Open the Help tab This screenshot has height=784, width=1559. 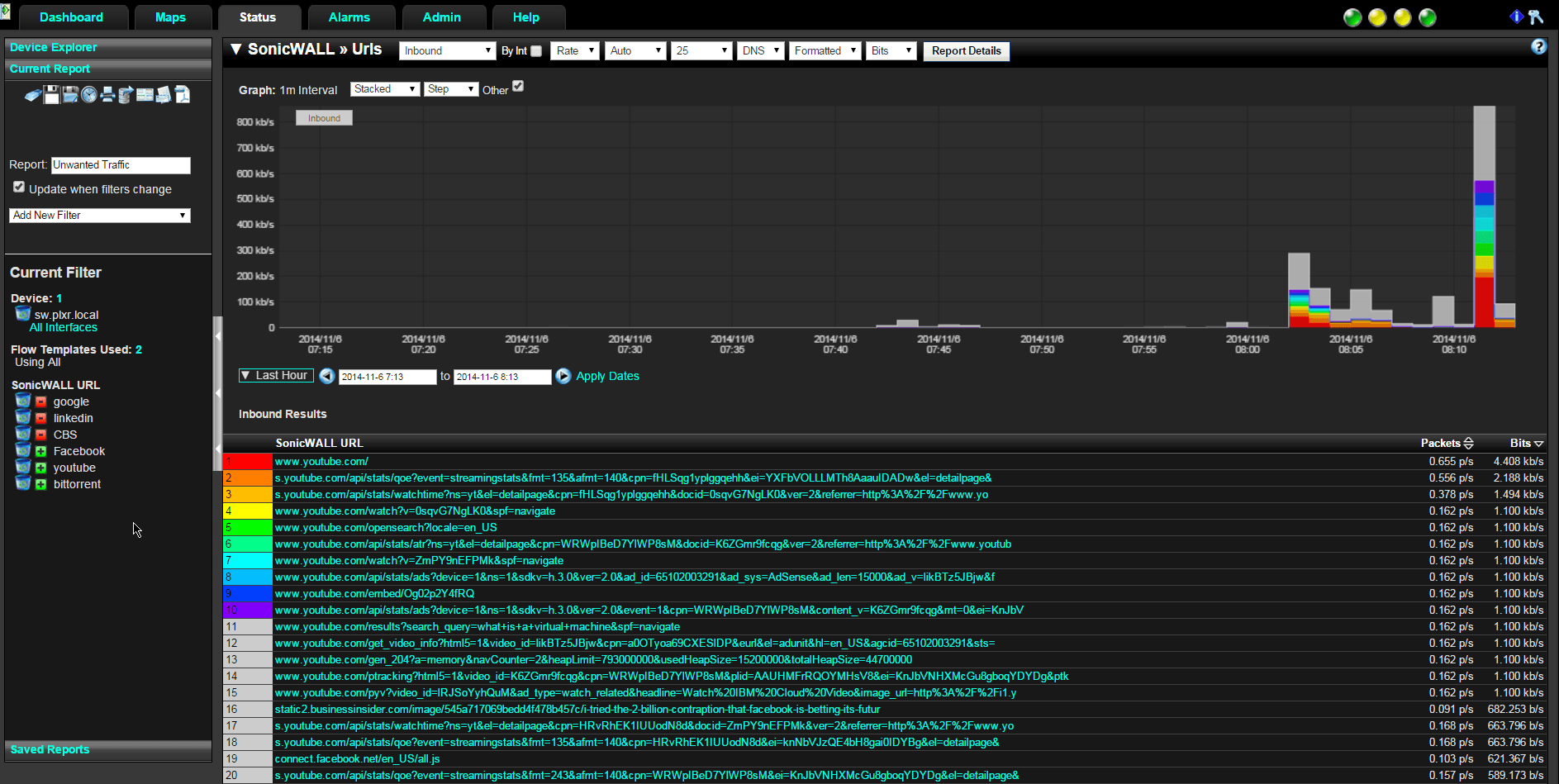526,17
